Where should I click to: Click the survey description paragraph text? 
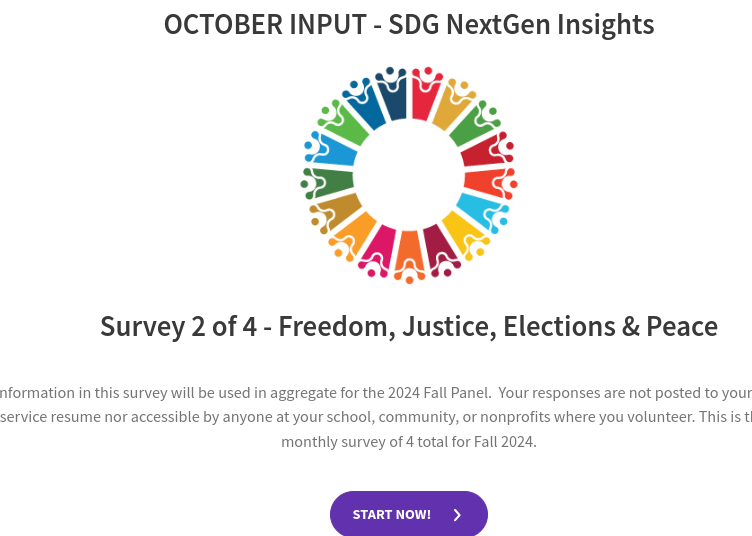coord(409,416)
